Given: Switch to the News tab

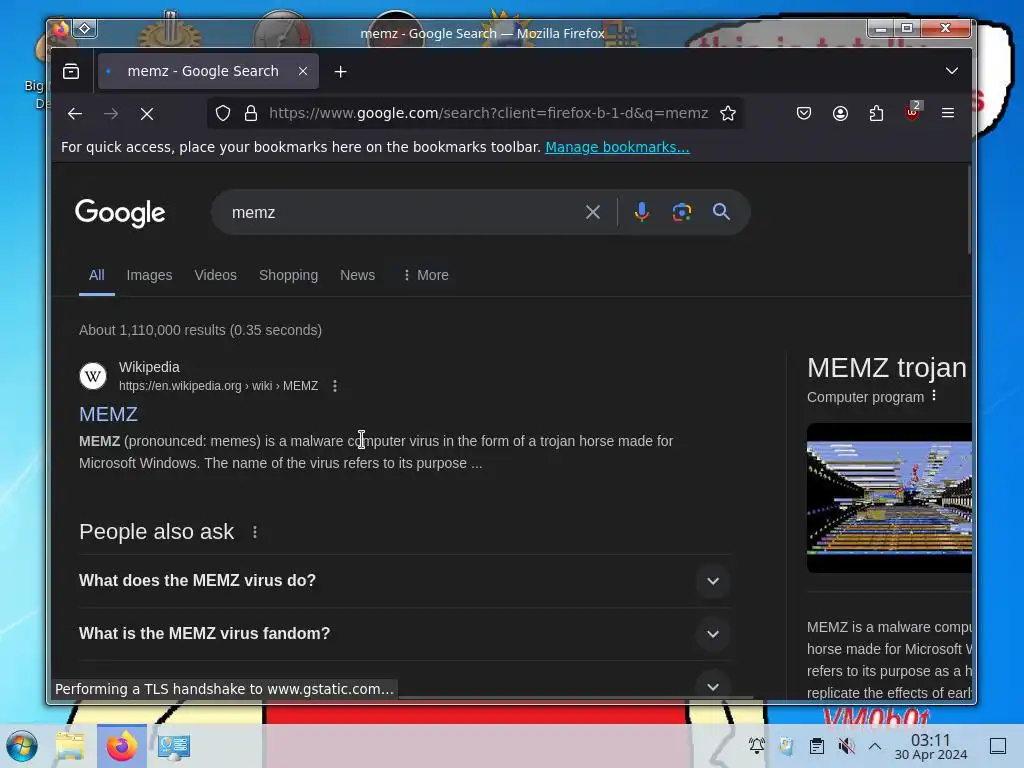Looking at the screenshot, I should (x=357, y=275).
